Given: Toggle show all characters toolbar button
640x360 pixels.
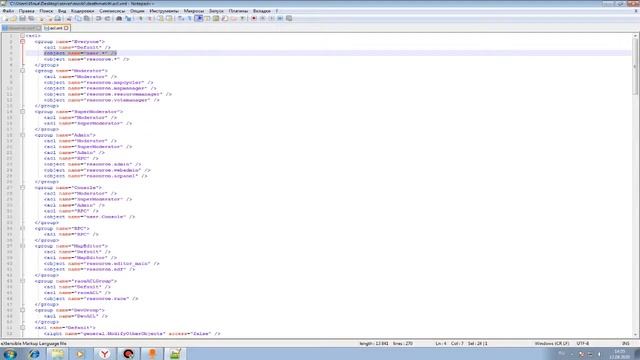Looking at the screenshot, I should pos(190,18).
